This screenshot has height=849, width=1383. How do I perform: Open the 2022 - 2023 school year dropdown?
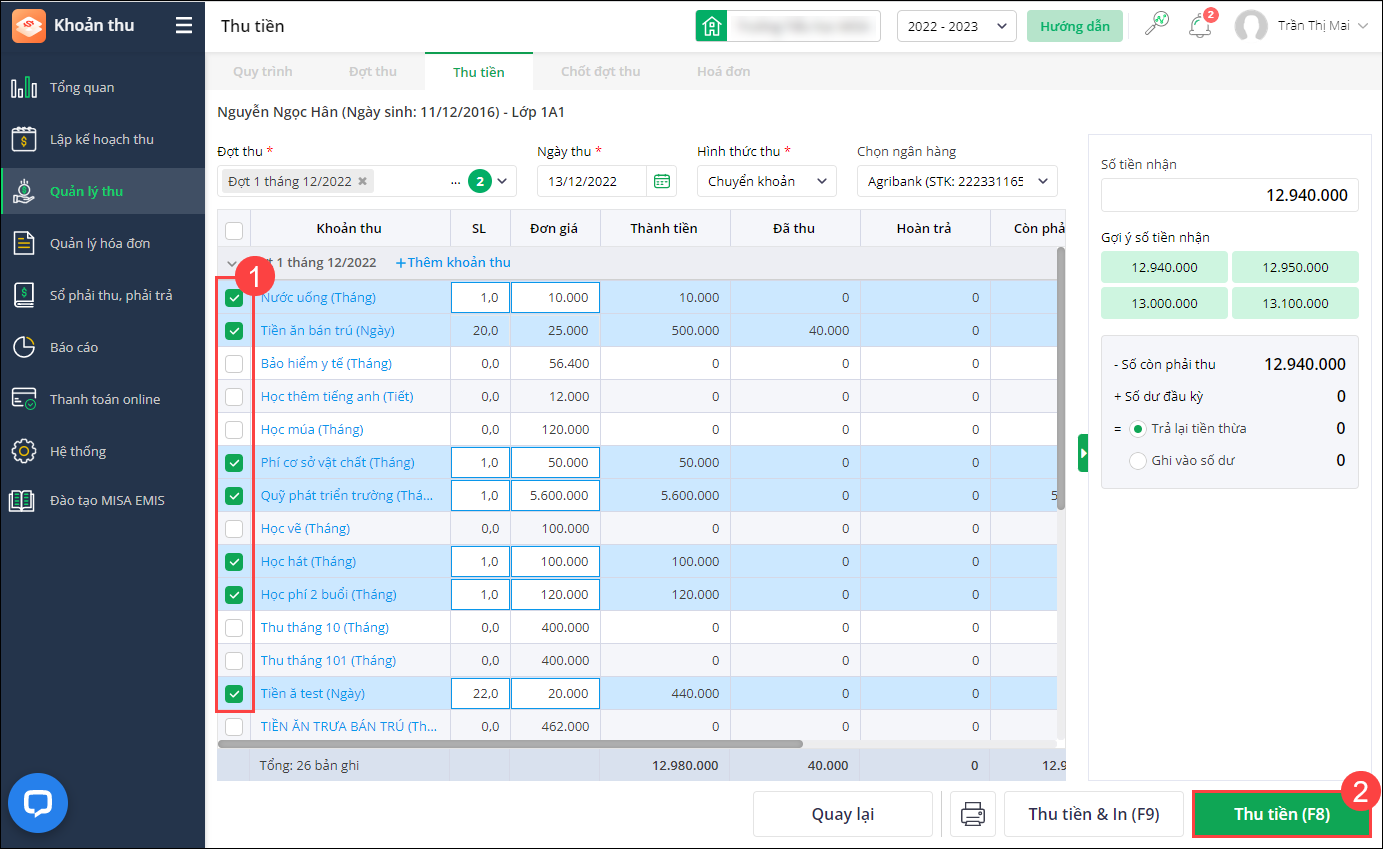click(x=956, y=26)
